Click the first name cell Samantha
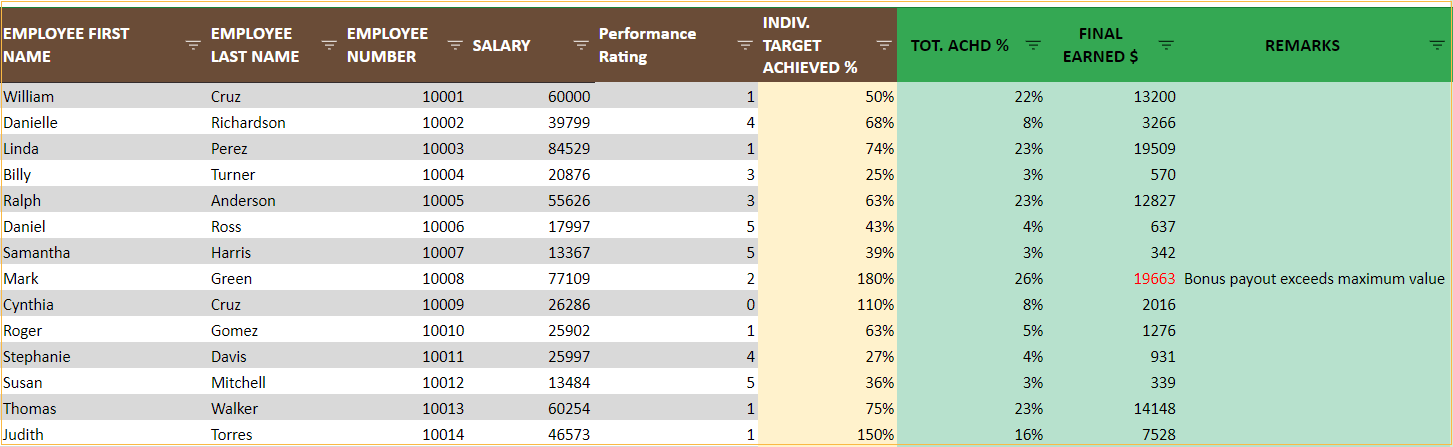Viewport: 1453px width, 447px height. [104, 253]
